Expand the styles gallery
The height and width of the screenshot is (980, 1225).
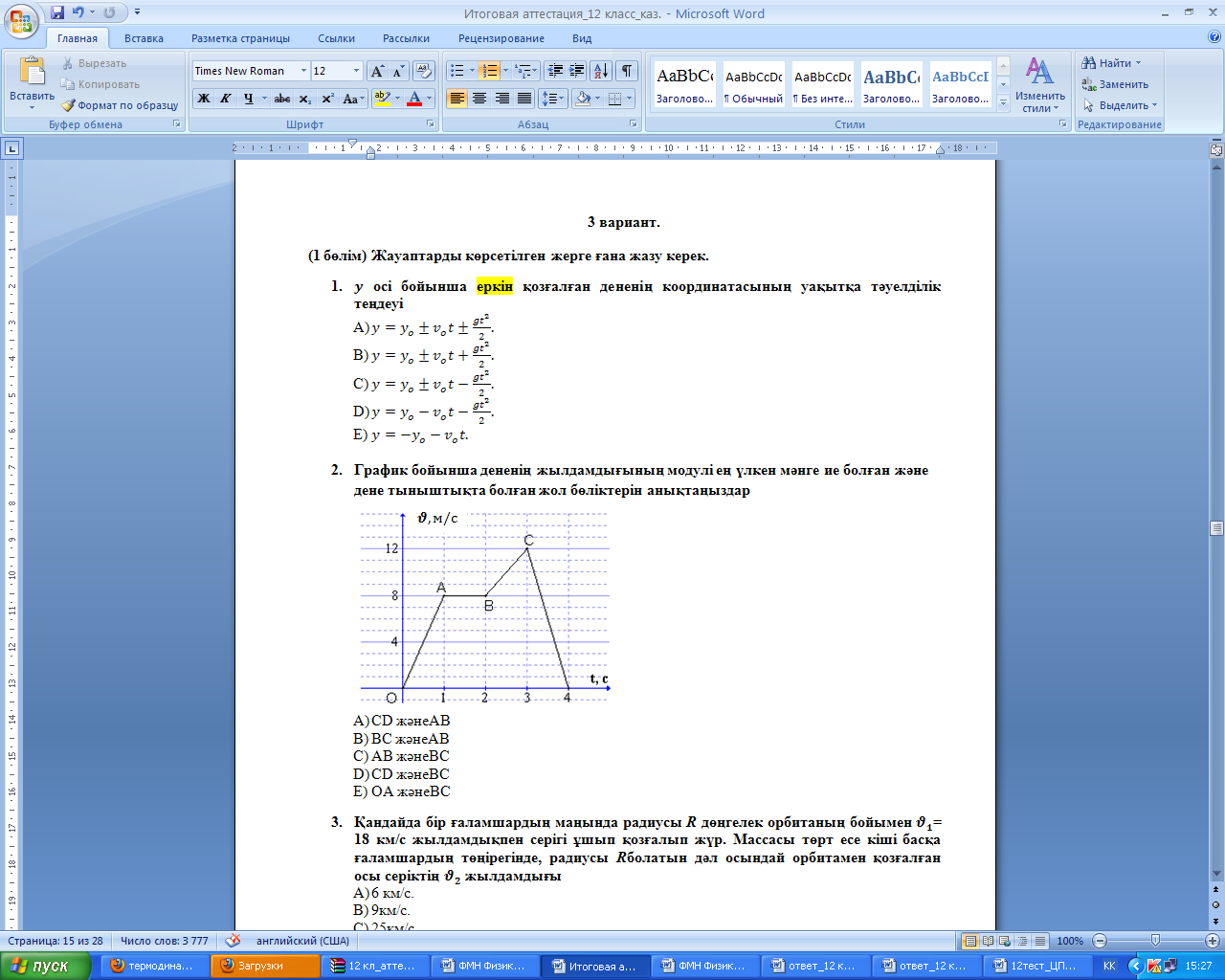pos(1003,100)
